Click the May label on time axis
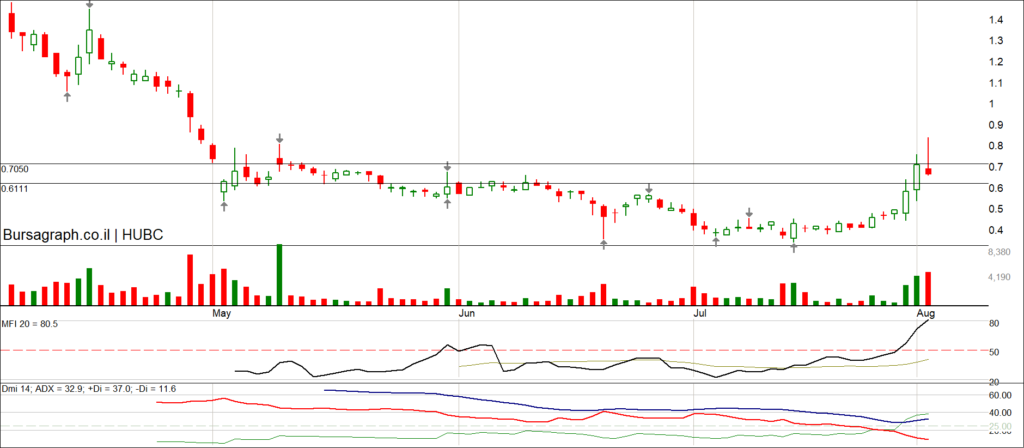 (x=222, y=314)
